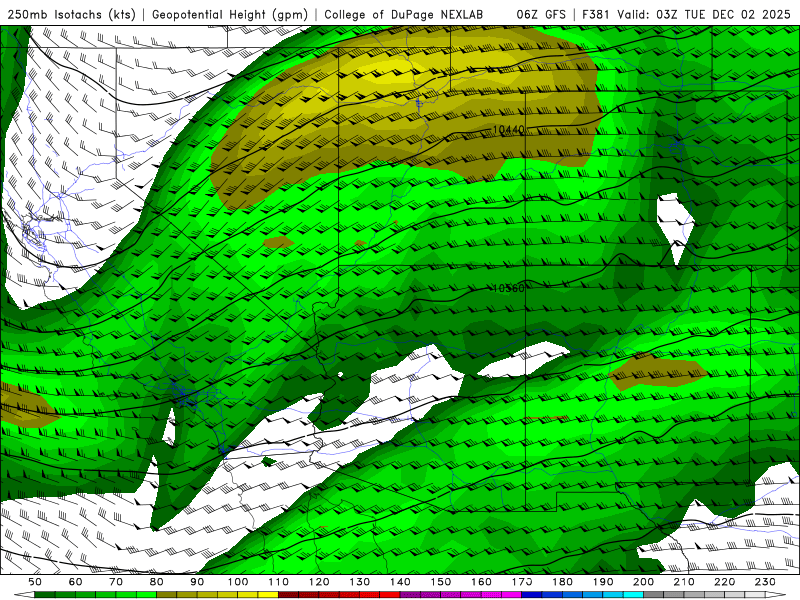800x600 pixels.
Task: Click the 10560 height contour label
Action: (509, 288)
